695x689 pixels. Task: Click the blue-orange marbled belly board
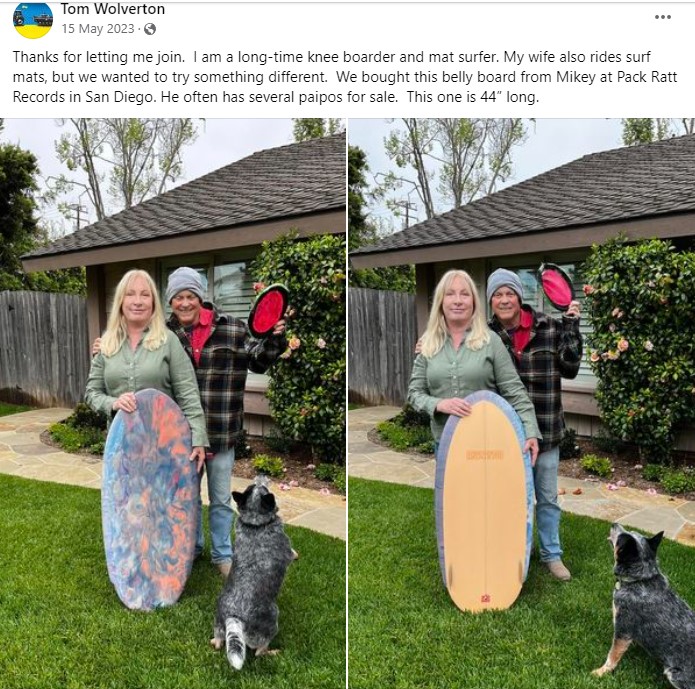click(149, 499)
